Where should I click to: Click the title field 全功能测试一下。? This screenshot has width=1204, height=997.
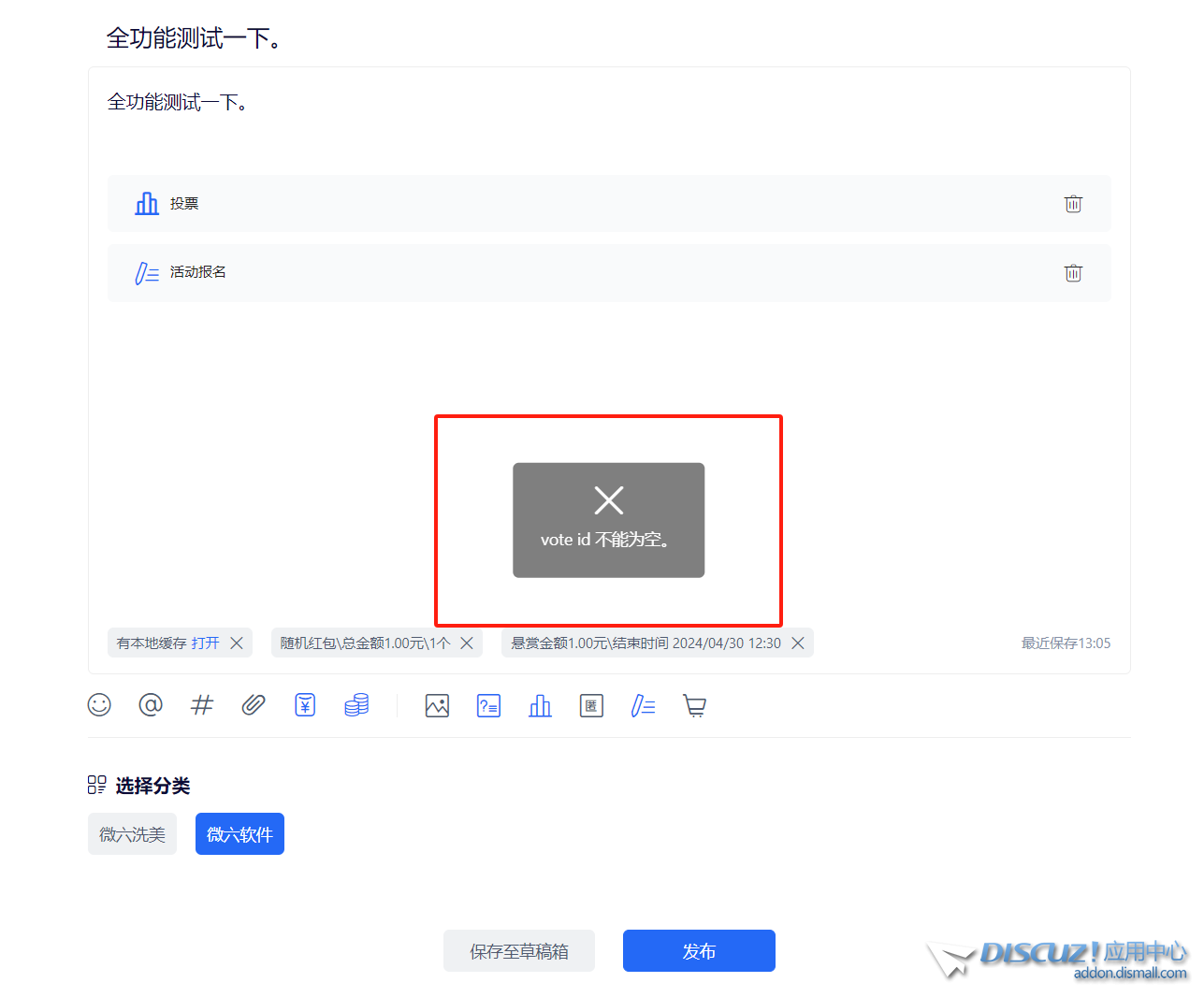click(x=195, y=38)
